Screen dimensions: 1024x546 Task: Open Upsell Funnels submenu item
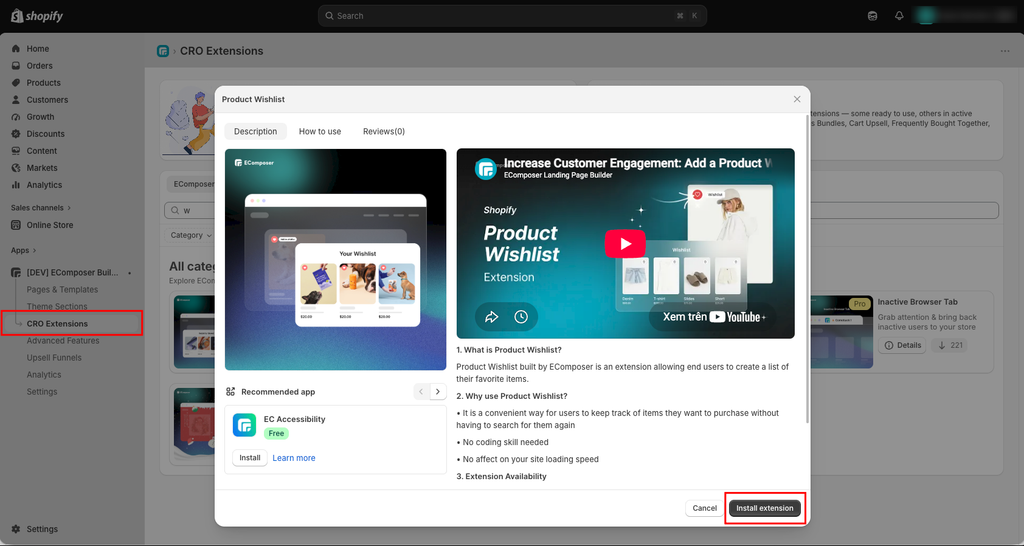[x=54, y=357]
